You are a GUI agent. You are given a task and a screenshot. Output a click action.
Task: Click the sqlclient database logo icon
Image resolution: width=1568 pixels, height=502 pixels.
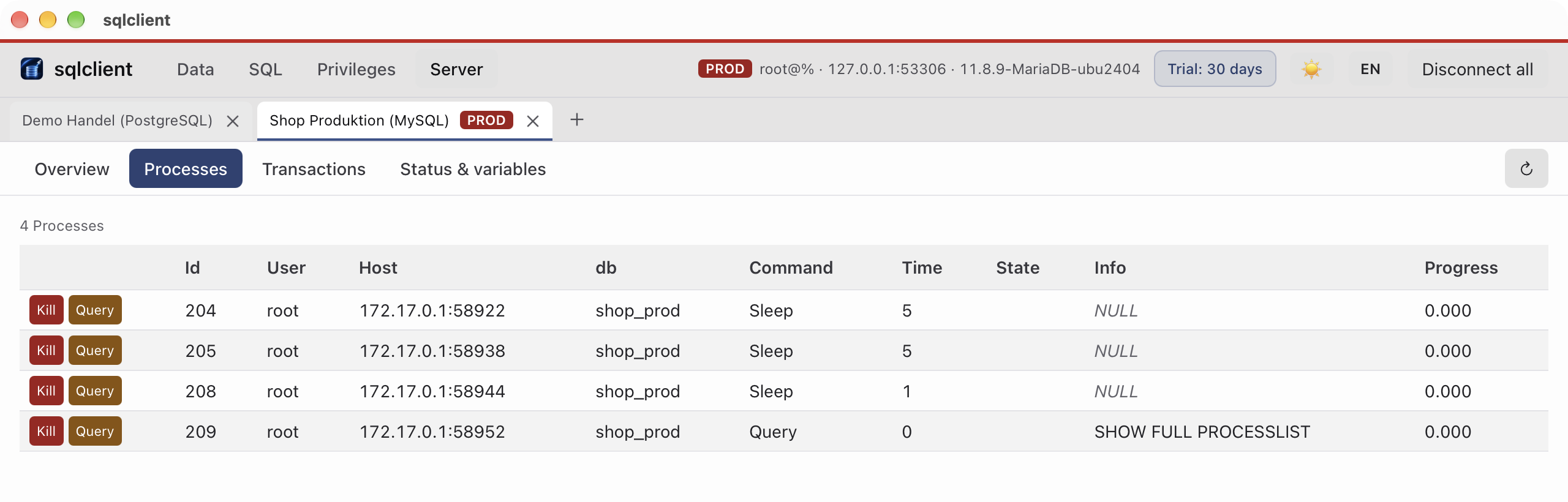click(32, 69)
